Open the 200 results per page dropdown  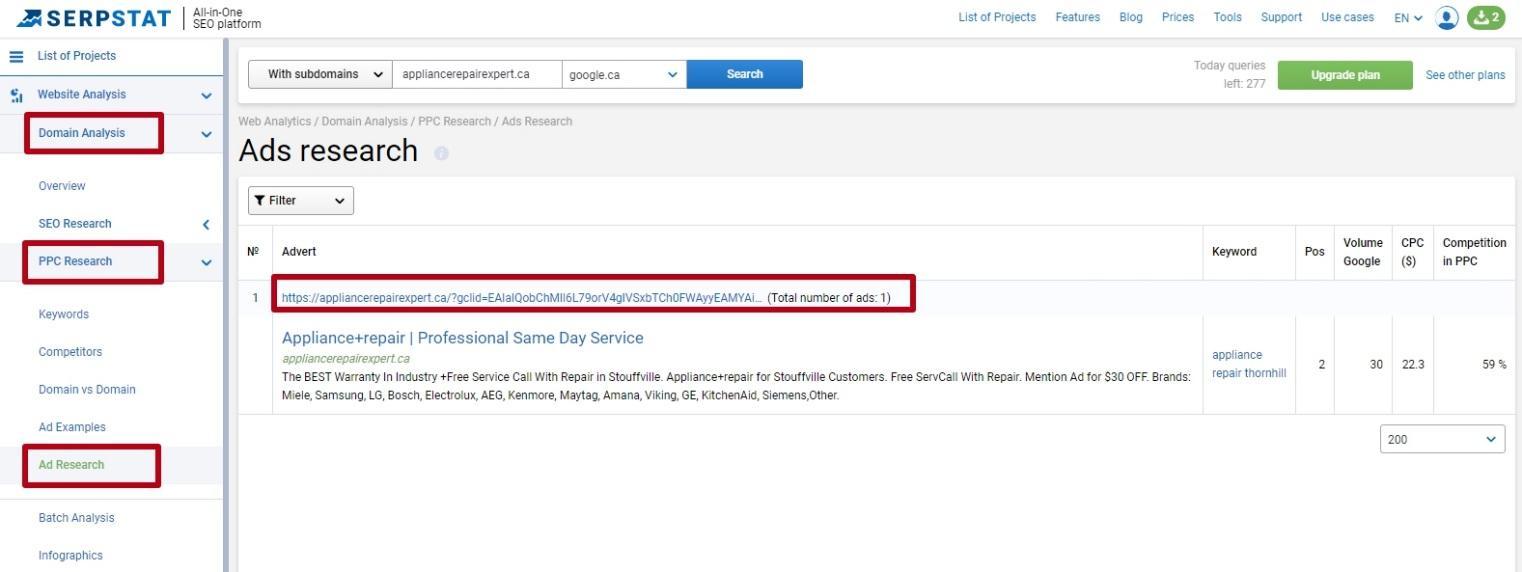click(x=1442, y=440)
